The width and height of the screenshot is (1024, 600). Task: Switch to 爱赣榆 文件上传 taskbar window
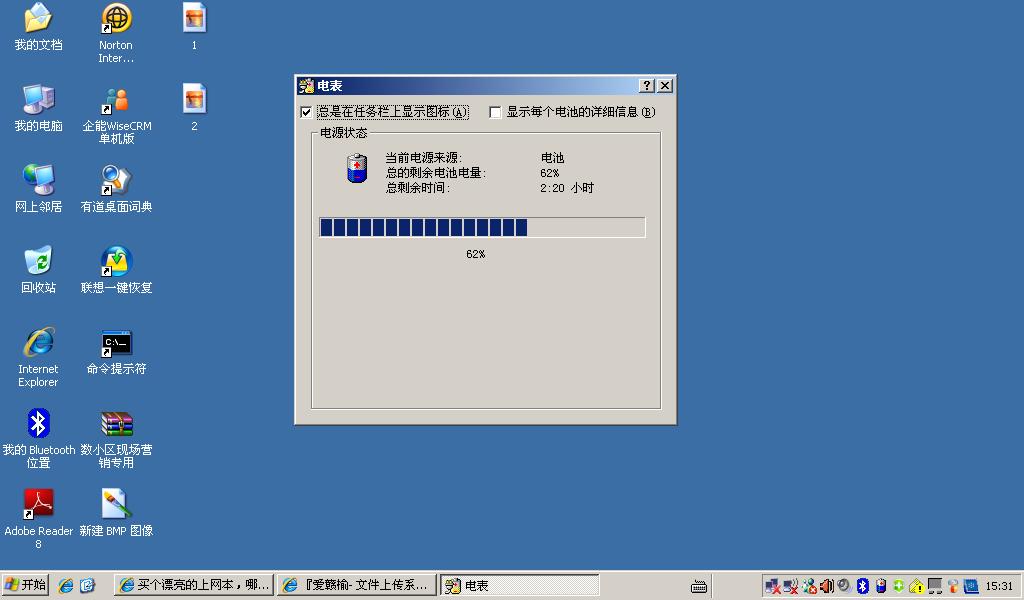357,585
